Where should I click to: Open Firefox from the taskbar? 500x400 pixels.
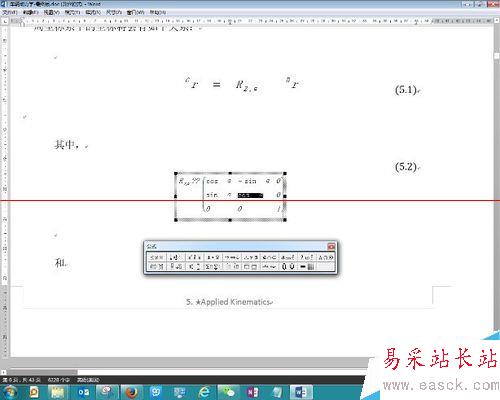click(x=132, y=392)
